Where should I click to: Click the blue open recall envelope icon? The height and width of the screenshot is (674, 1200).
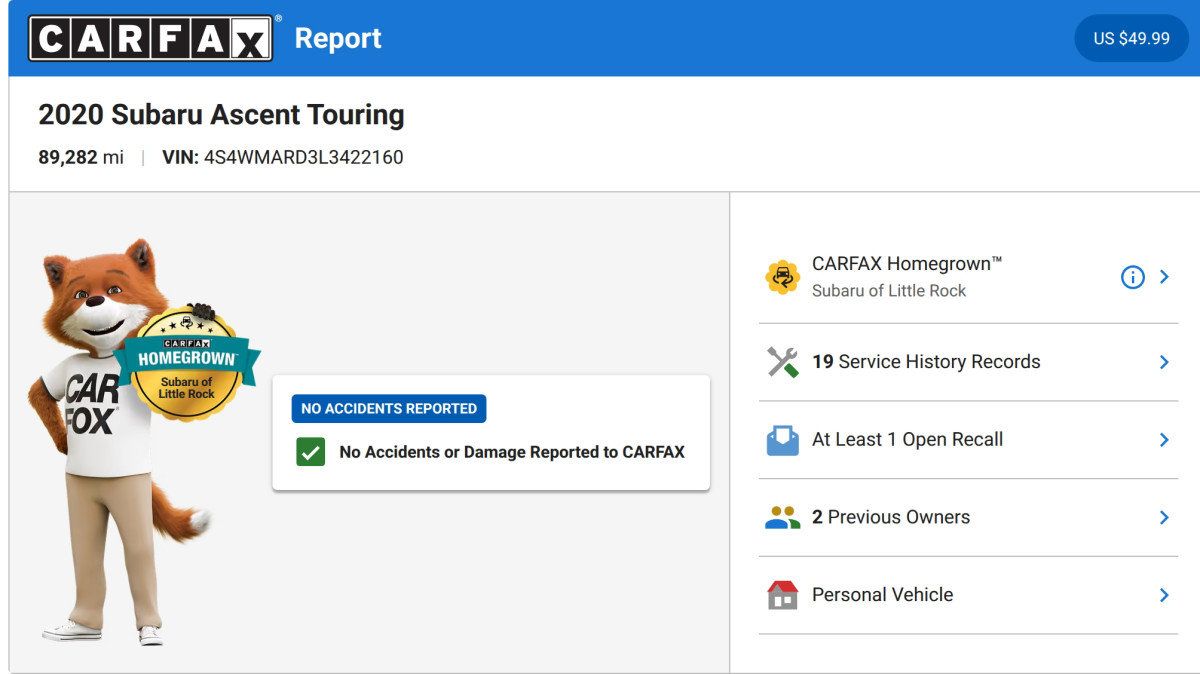pyautogui.click(x=782, y=440)
